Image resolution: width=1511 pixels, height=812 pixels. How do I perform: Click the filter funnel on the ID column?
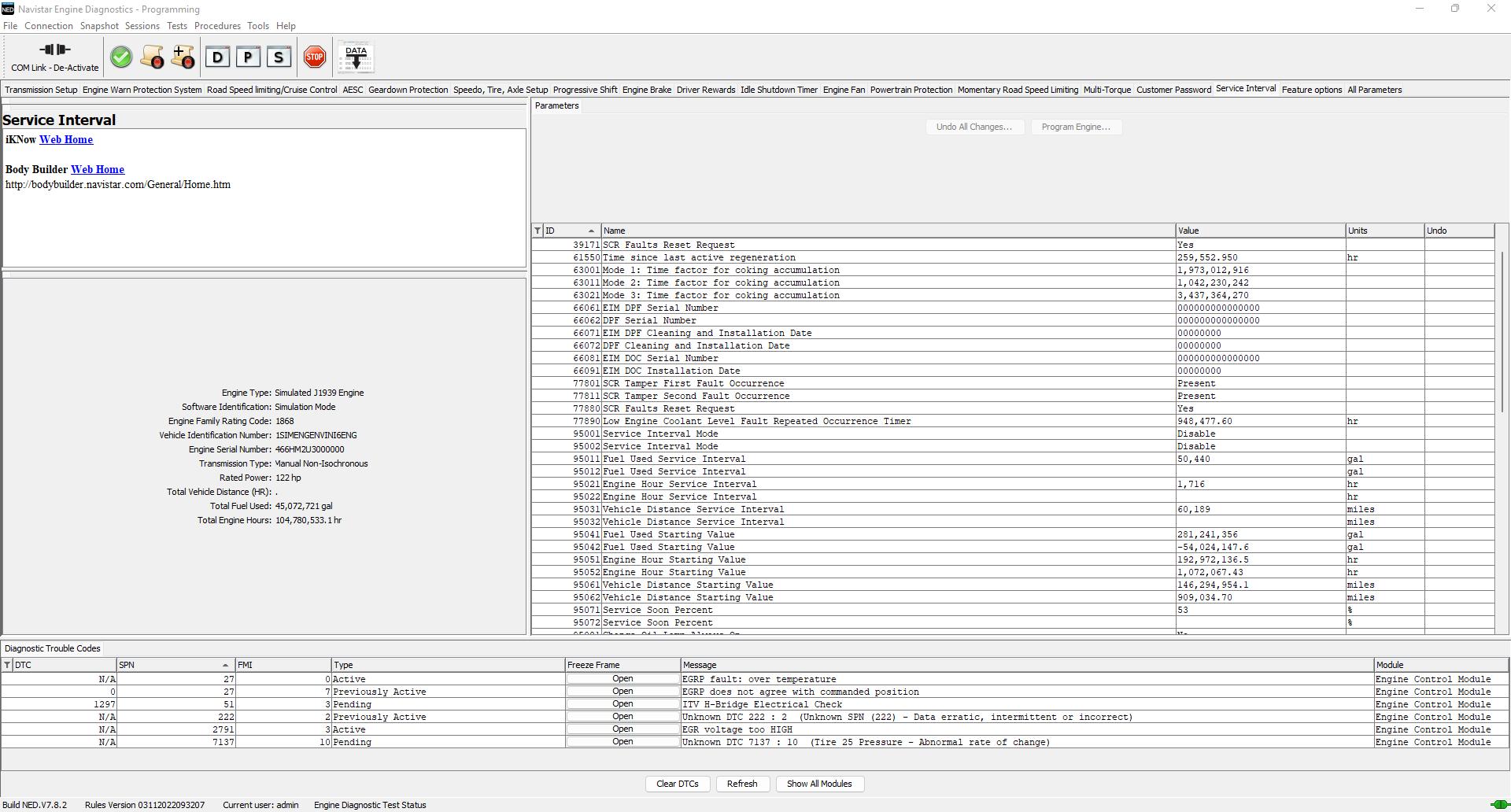(x=537, y=231)
